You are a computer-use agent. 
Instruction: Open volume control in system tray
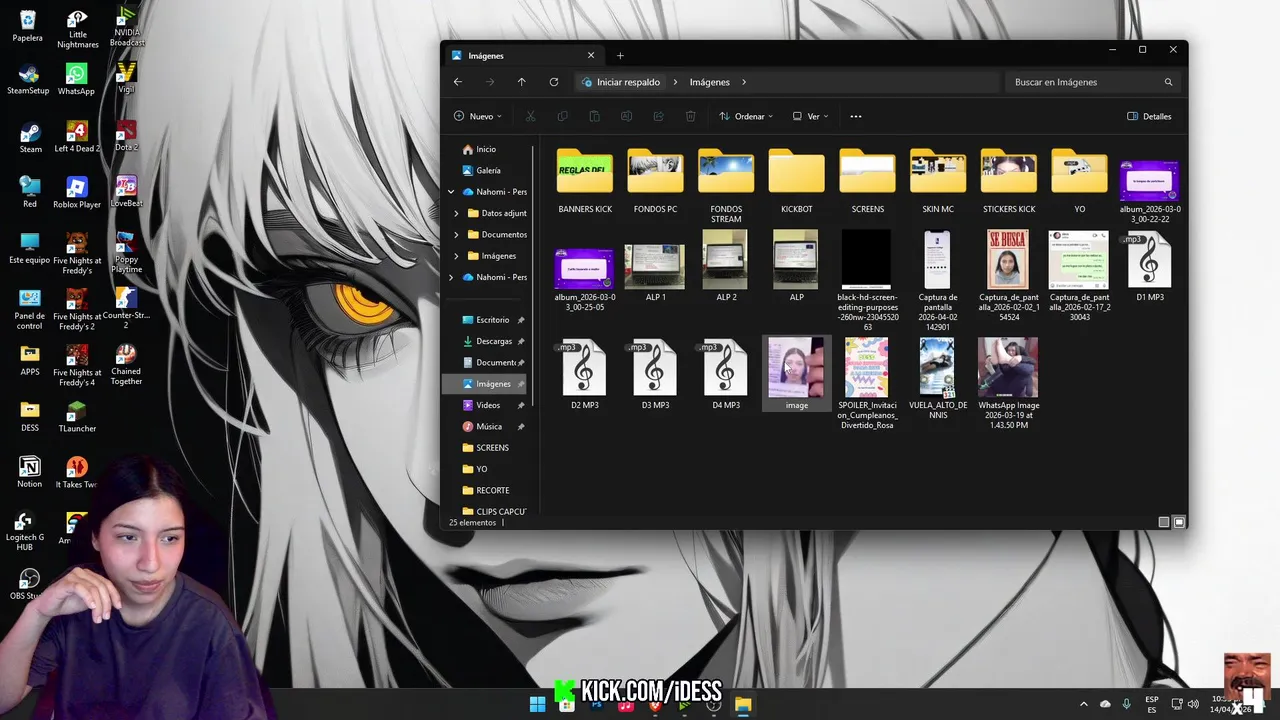1195,704
